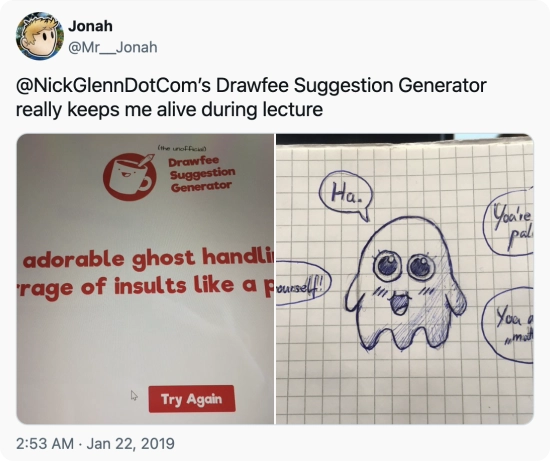Image resolution: width=550 pixels, height=461 pixels.
Task: Select the ghost doodle's left eye
Action: pyautogui.click(x=389, y=266)
